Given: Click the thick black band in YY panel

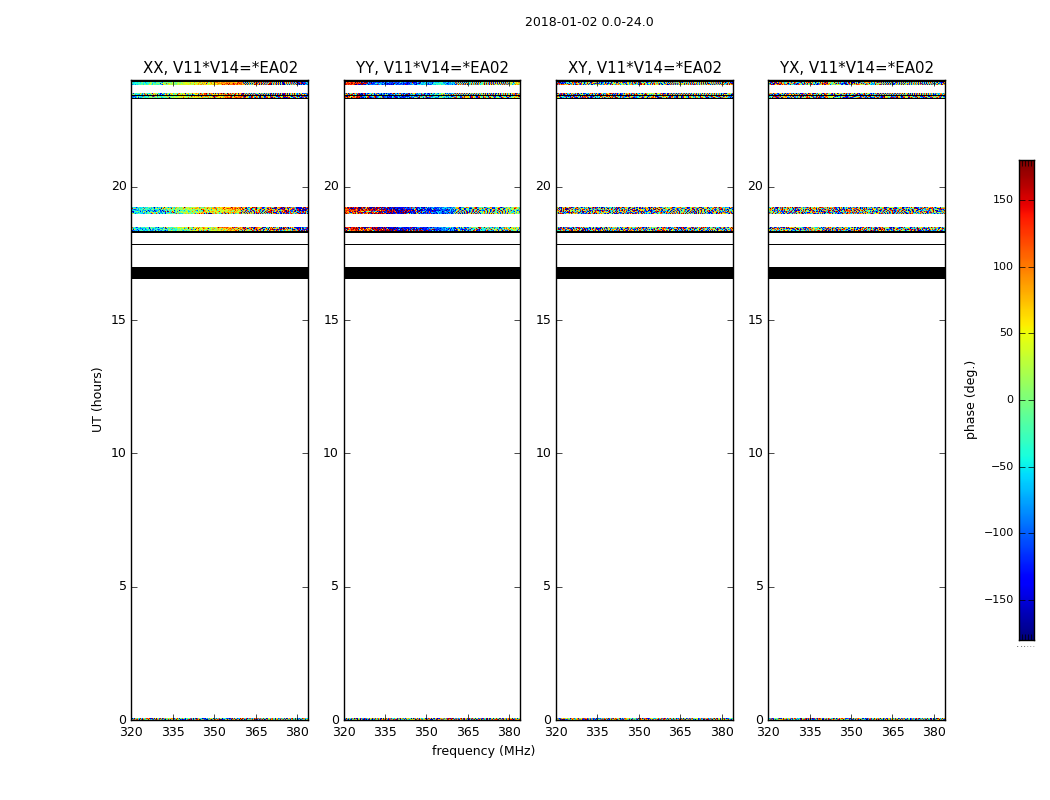Looking at the screenshot, I should tap(432, 273).
